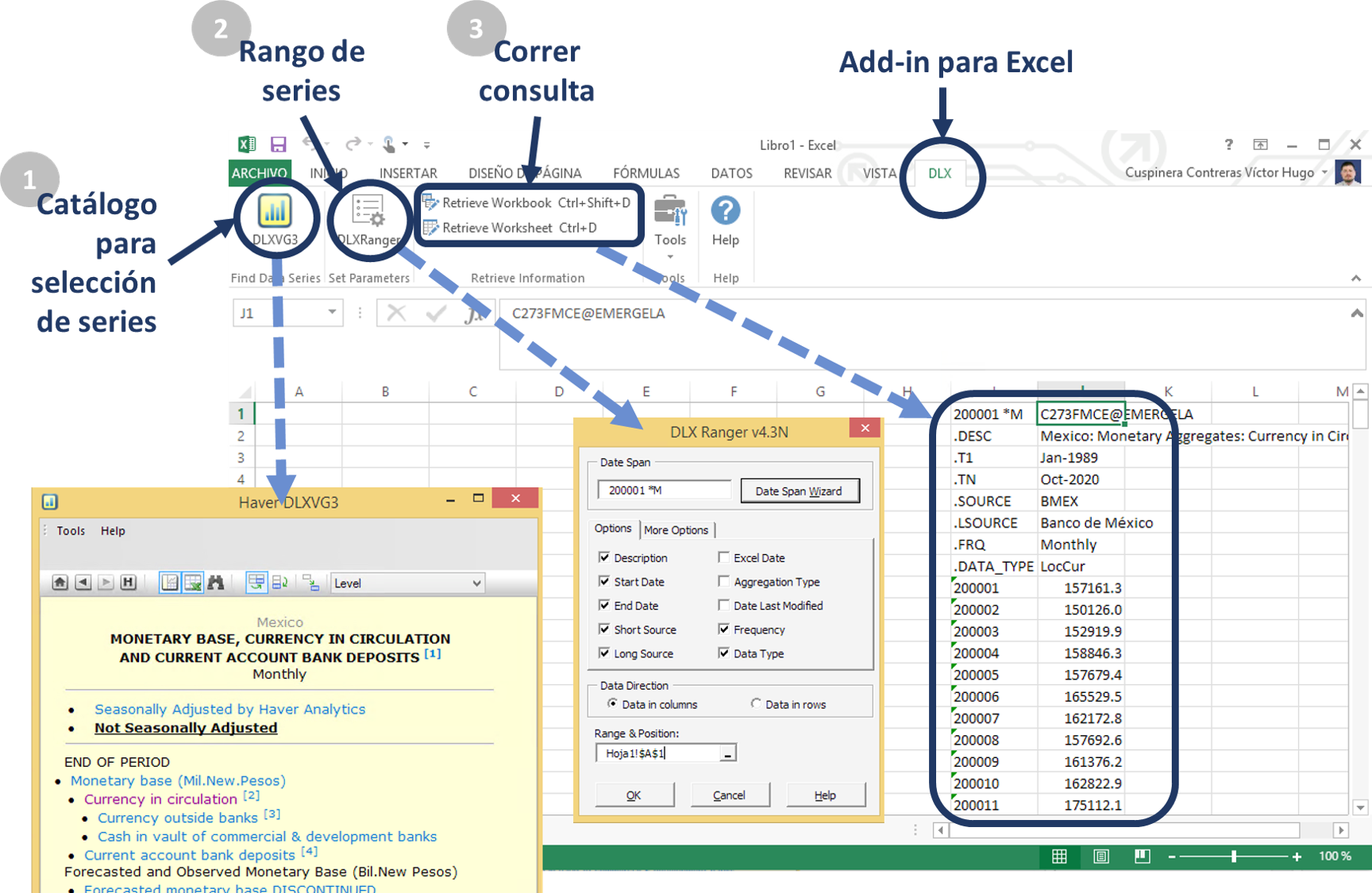
Task: Uncheck the Description checkbox
Action: pos(604,558)
